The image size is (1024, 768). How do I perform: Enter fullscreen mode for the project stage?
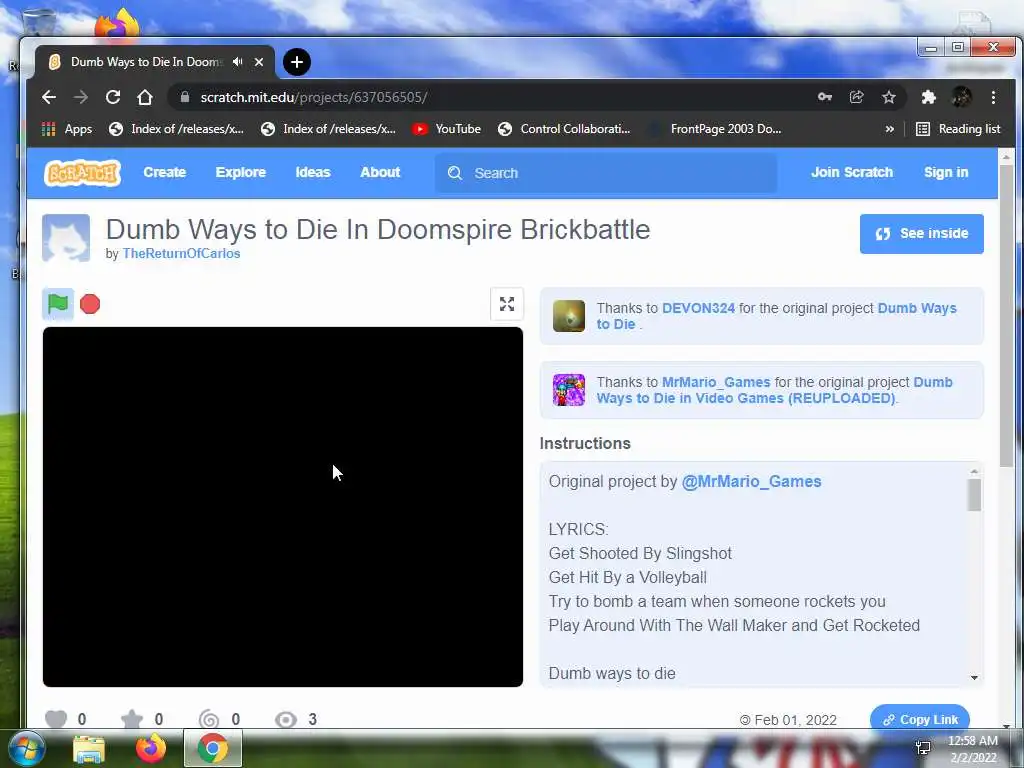[507, 304]
